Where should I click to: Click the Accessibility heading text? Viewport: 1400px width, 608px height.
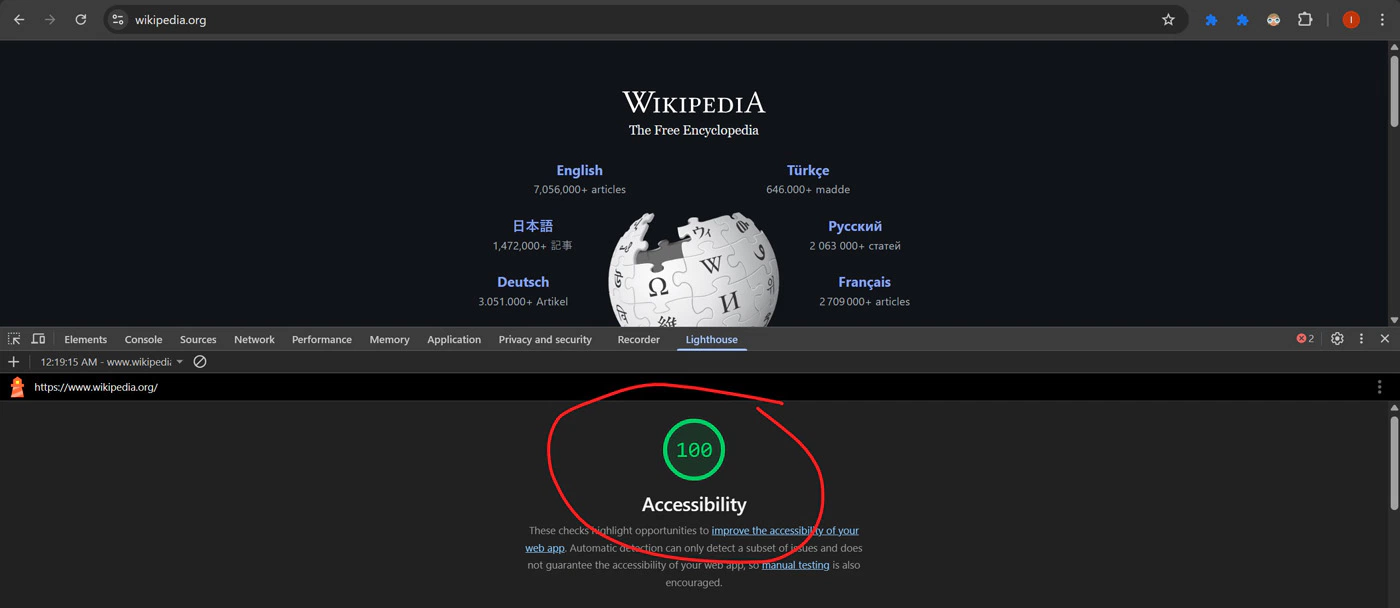click(694, 505)
